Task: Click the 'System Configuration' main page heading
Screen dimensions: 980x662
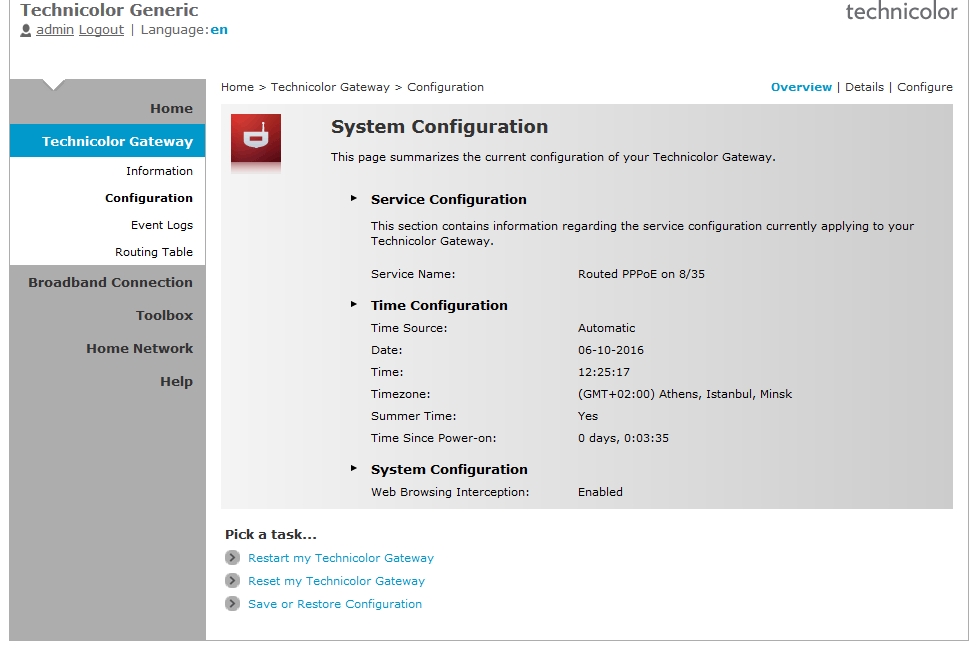Action: (x=439, y=127)
